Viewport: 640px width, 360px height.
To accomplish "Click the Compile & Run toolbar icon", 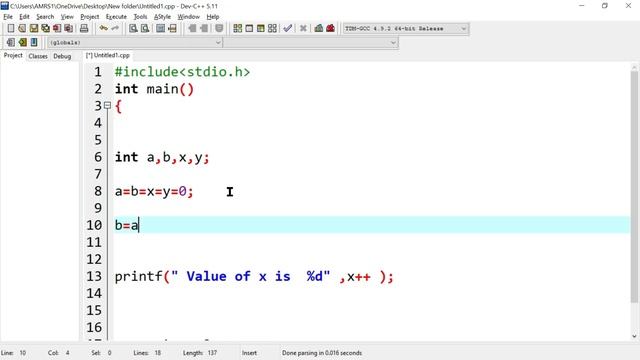I will [x=260, y=28].
